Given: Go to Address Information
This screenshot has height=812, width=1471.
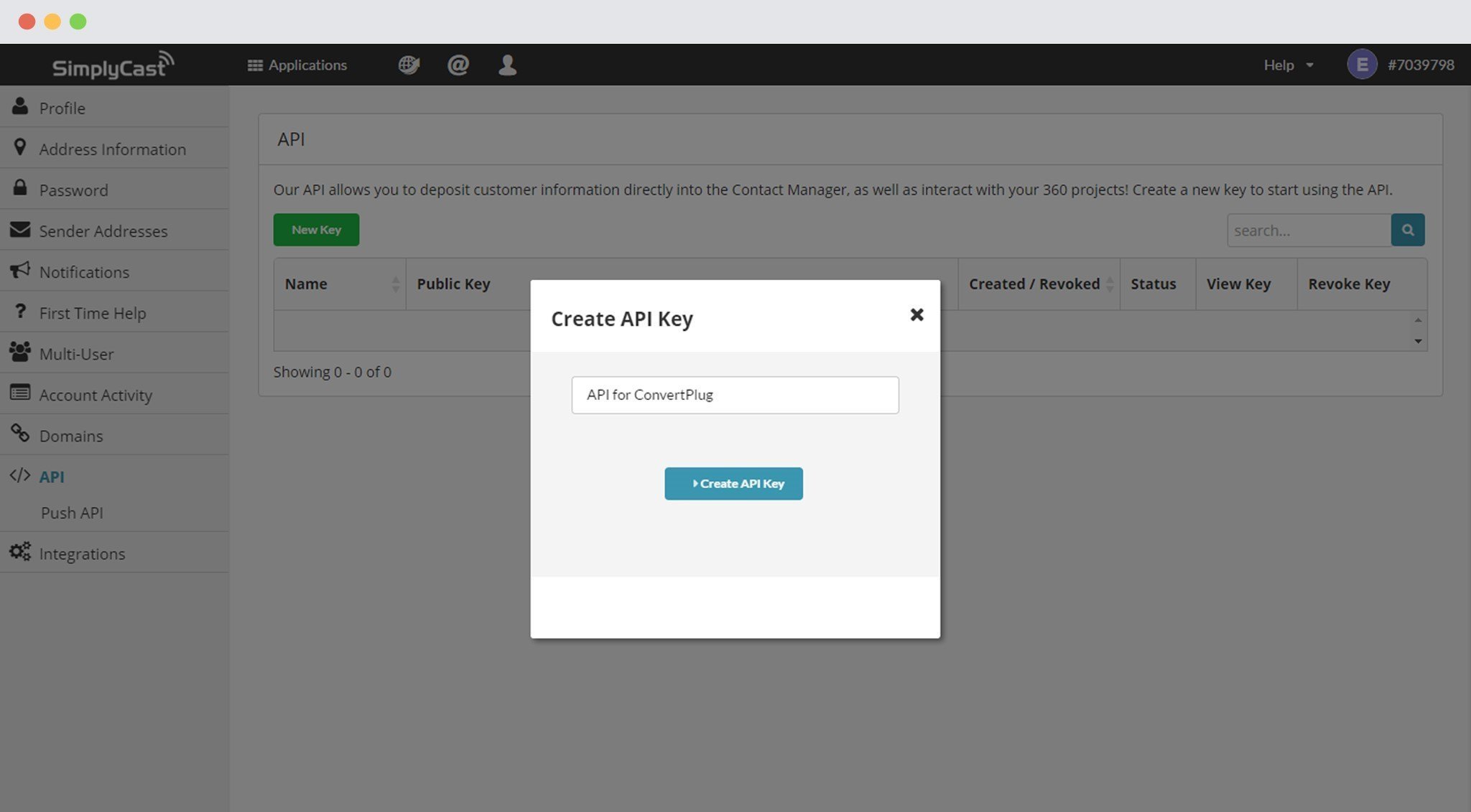Looking at the screenshot, I should tap(114, 149).
